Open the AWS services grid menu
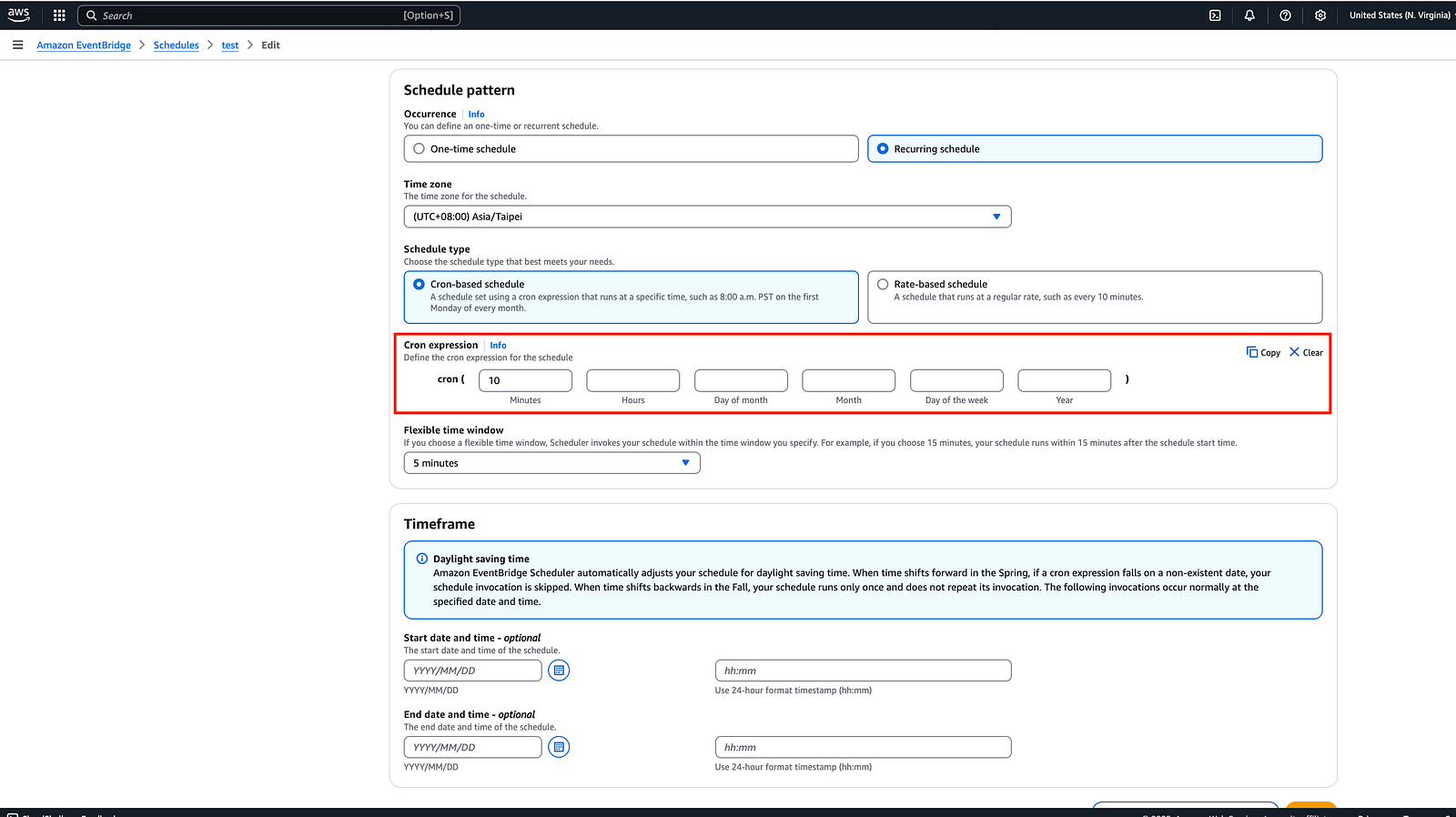The height and width of the screenshot is (817, 1456). (x=59, y=15)
